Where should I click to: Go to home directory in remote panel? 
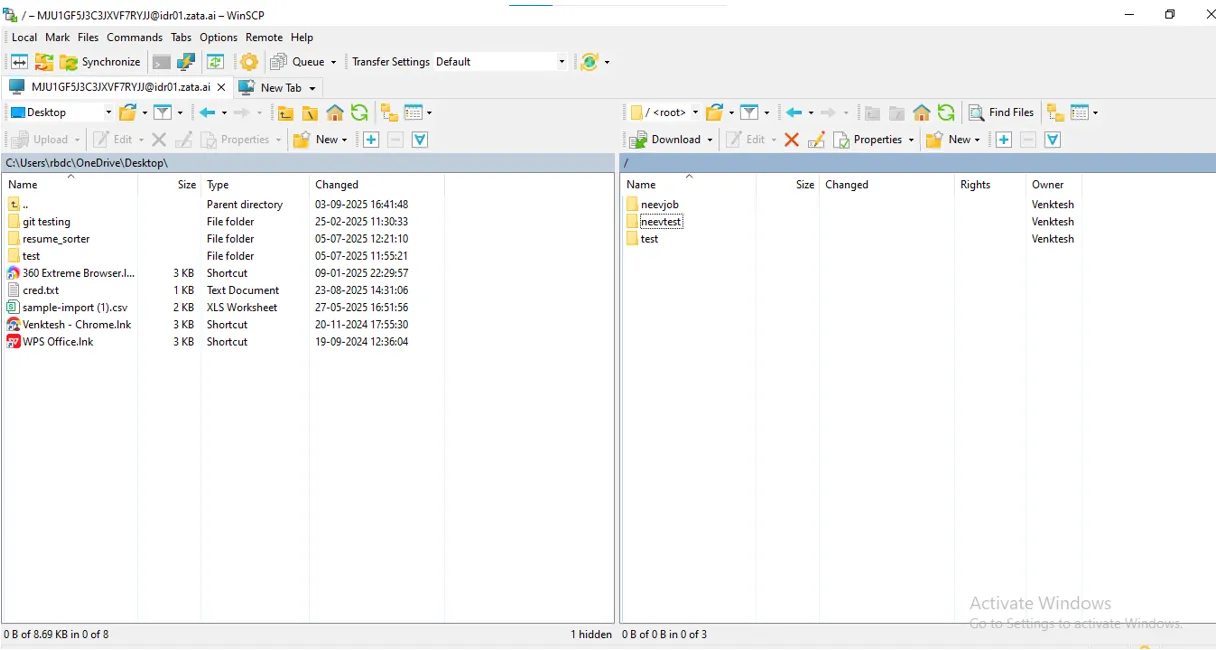click(x=922, y=113)
